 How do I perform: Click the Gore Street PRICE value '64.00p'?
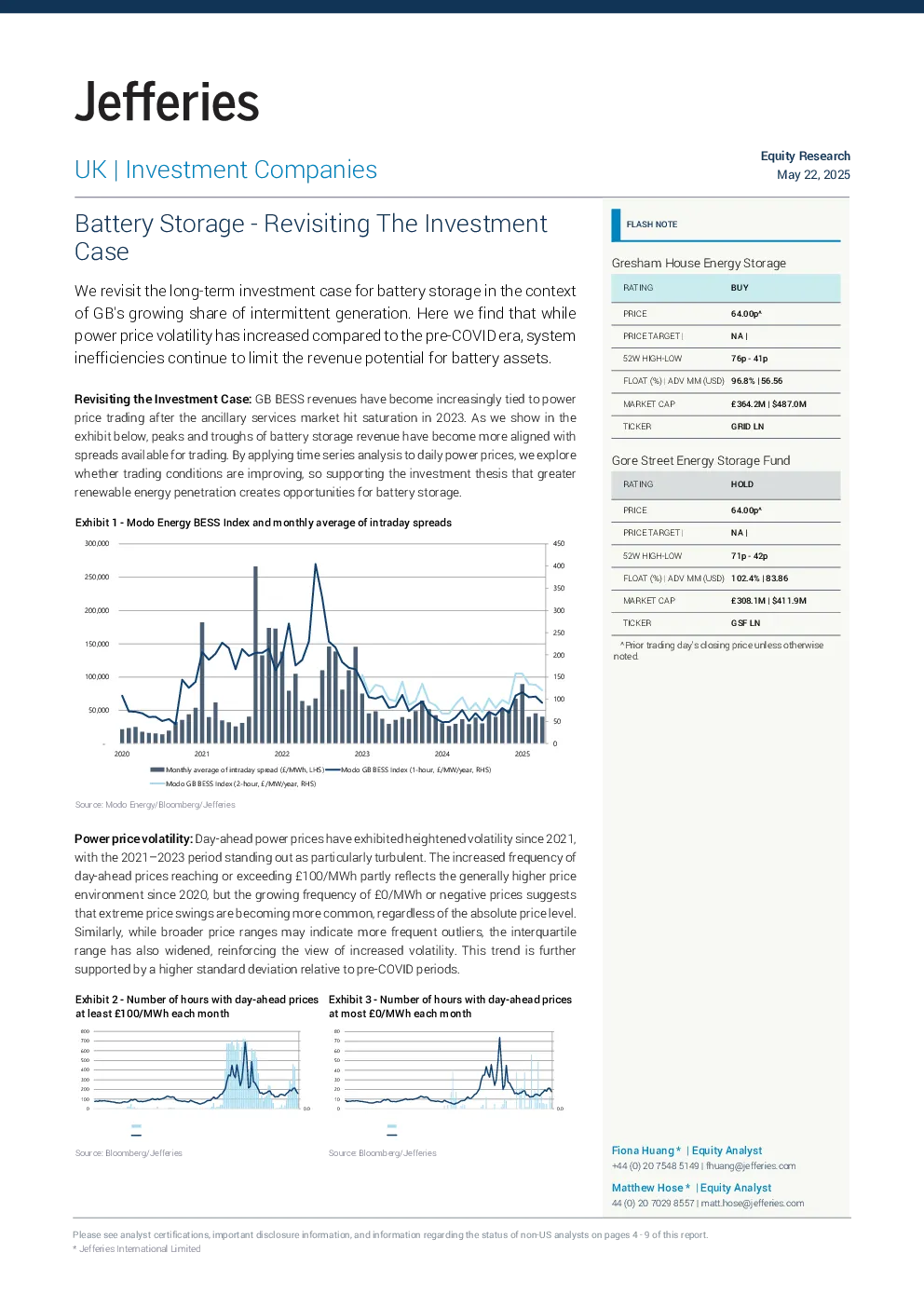click(x=746, y=511)
